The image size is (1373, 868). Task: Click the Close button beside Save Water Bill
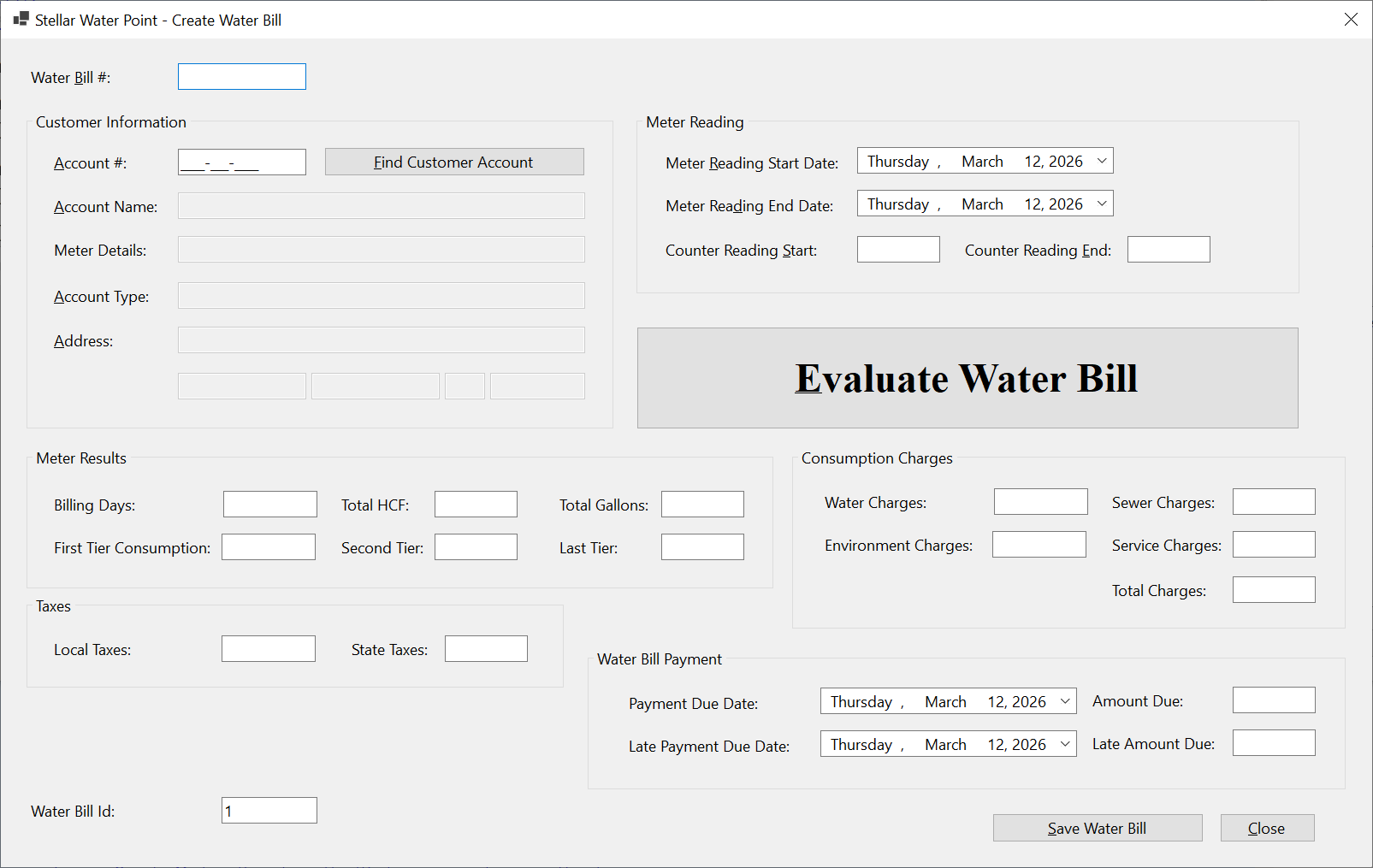click(x=1267, y=828)
